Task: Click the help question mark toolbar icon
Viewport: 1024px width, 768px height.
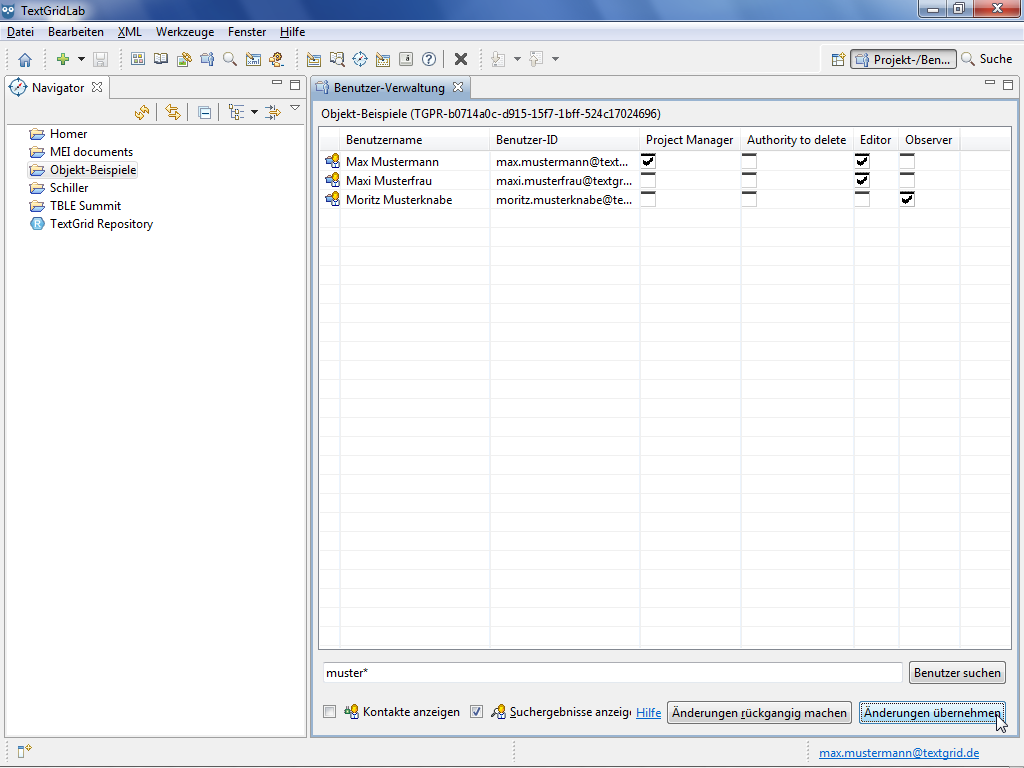Action: pyautogui.click(x=429, y=59)
